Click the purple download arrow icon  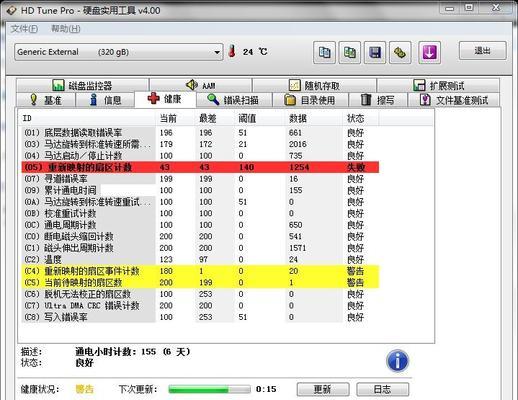coord(429,52)
